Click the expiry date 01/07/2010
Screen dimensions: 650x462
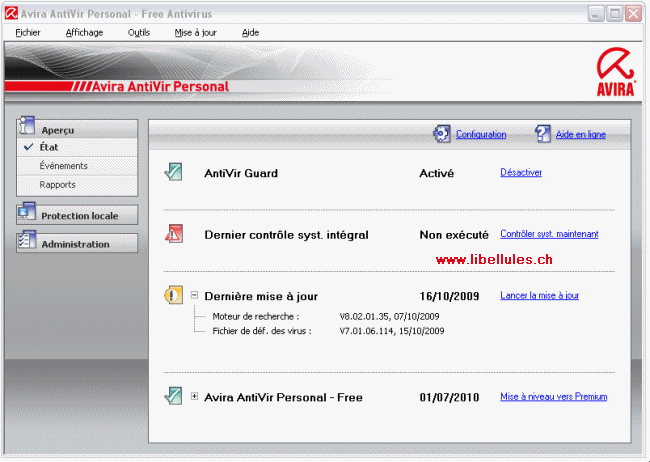449,397
